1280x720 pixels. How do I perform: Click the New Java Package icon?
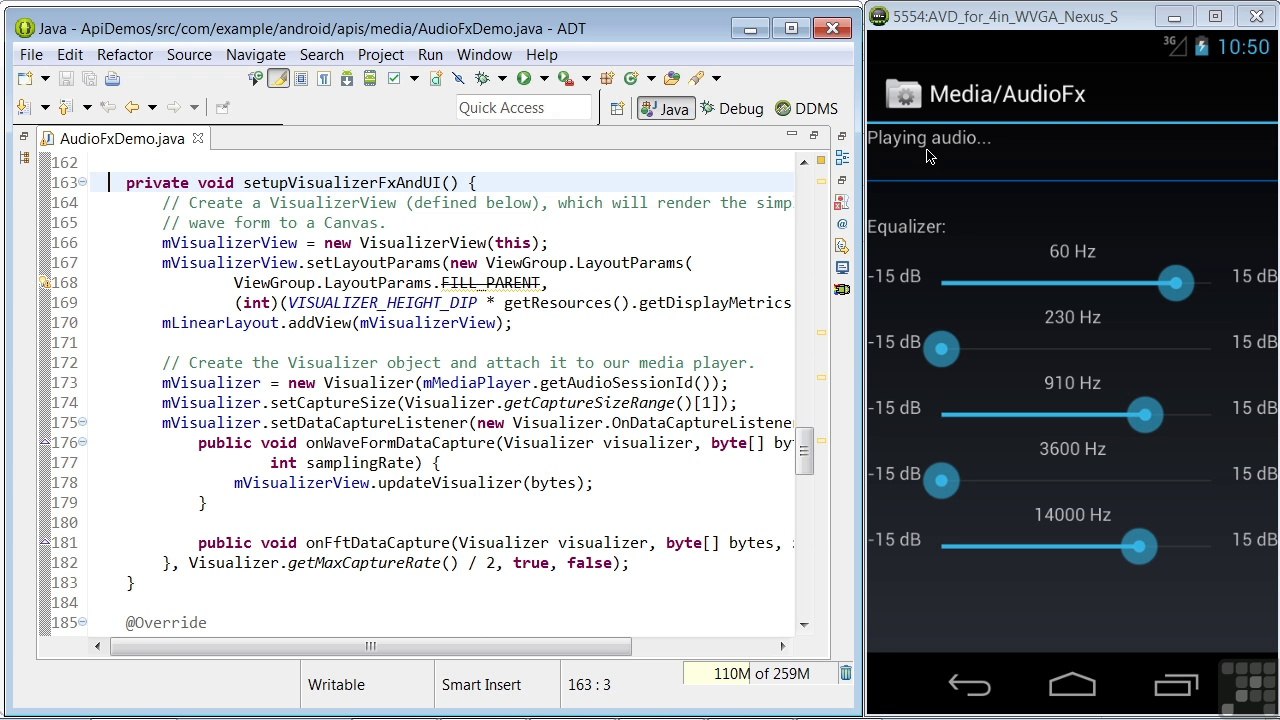607,78
